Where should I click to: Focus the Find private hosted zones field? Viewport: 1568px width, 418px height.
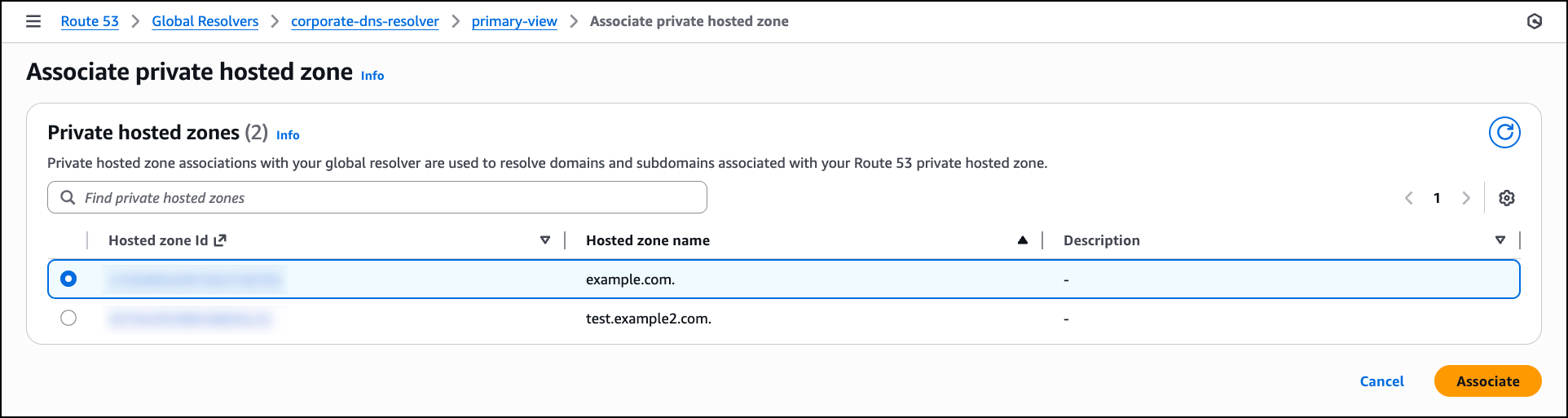(x=391, y=198)
